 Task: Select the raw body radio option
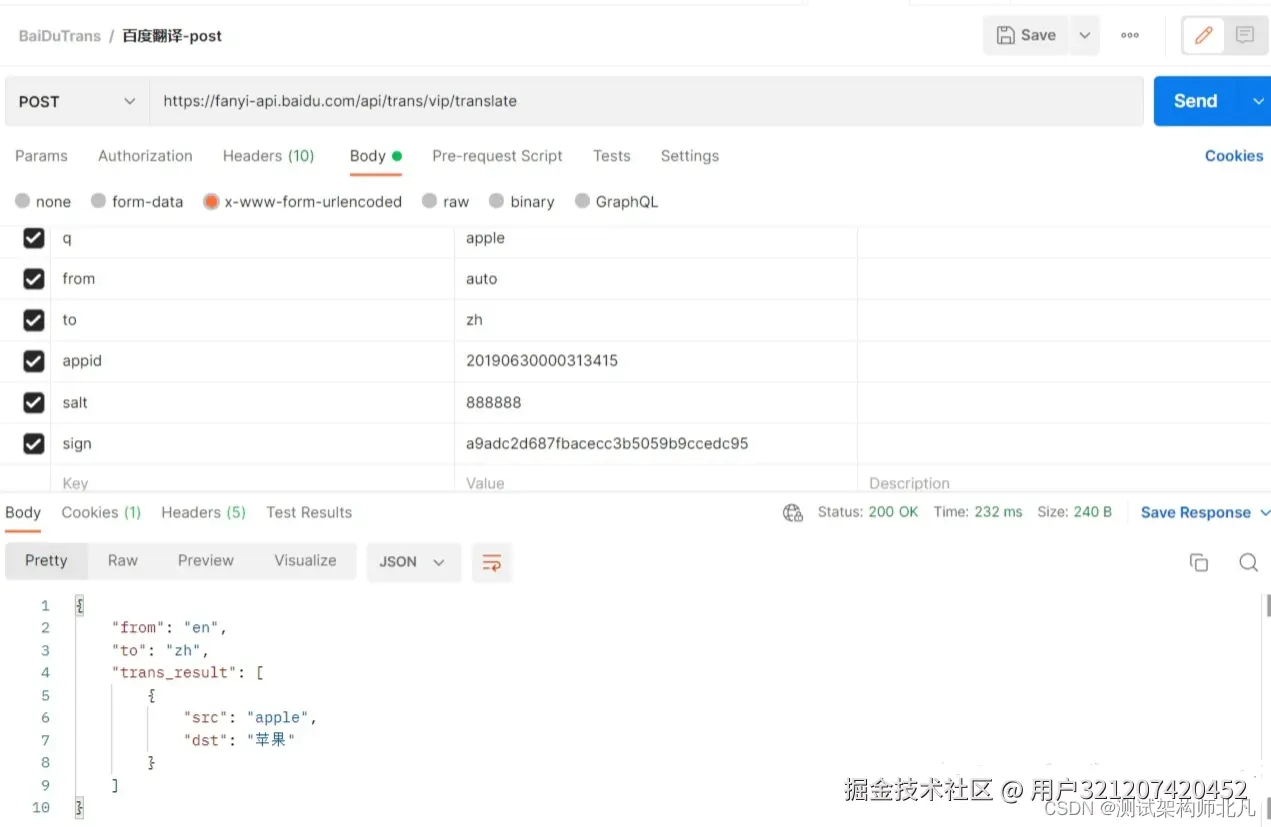click(x=429, y=201)
